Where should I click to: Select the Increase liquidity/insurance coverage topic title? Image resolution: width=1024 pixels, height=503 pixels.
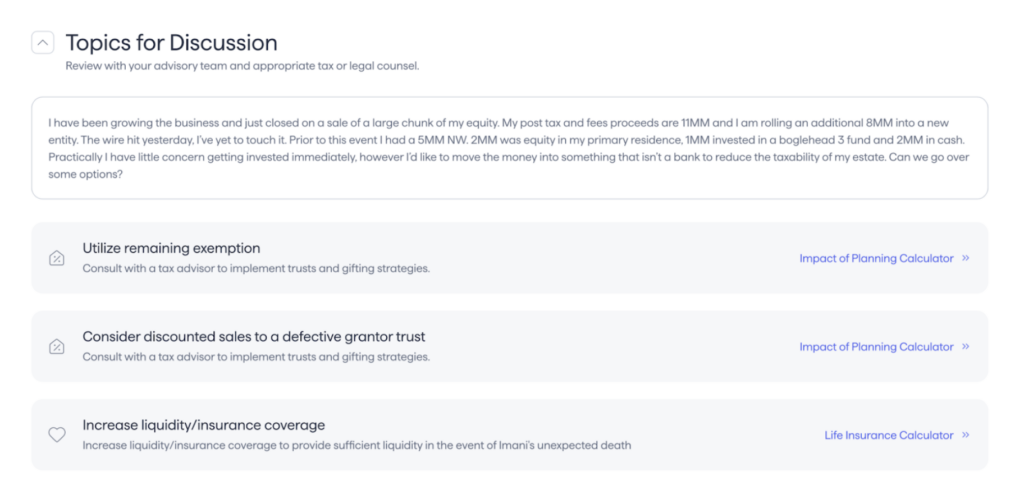pos(203,425)
